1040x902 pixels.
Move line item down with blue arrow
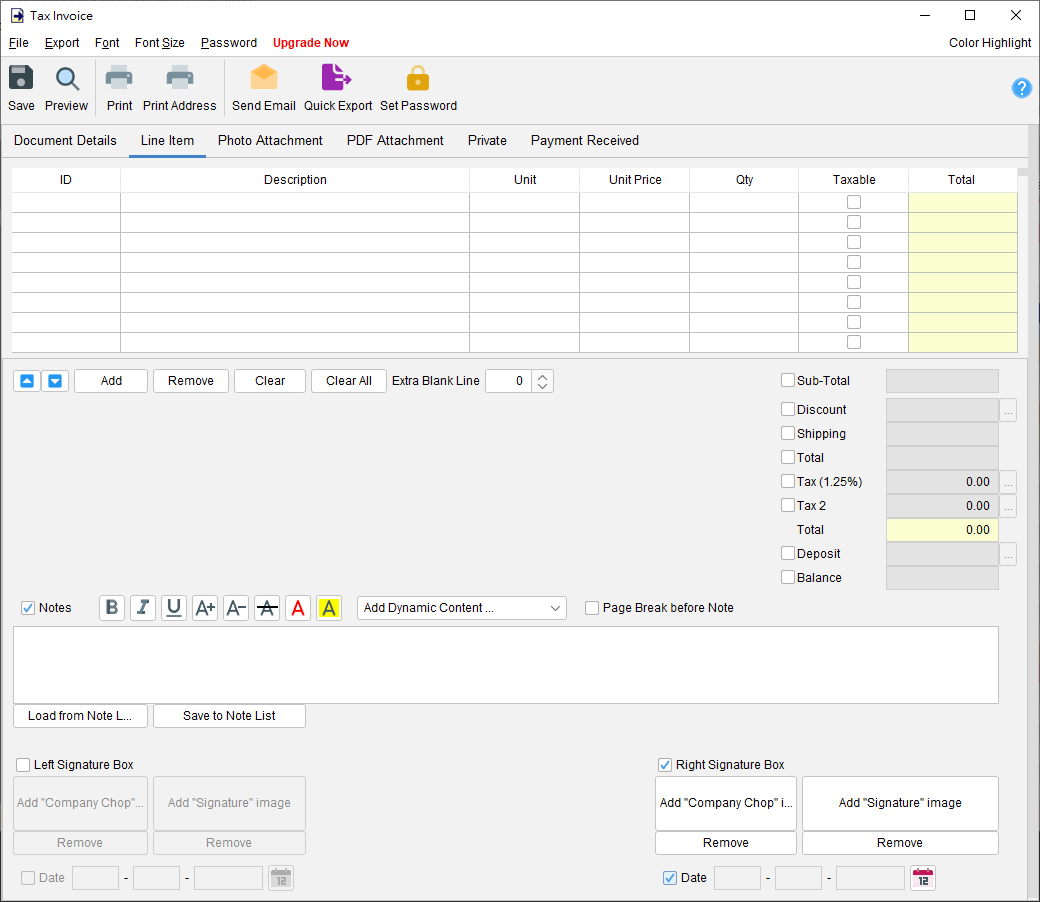(x=55, y=381)
